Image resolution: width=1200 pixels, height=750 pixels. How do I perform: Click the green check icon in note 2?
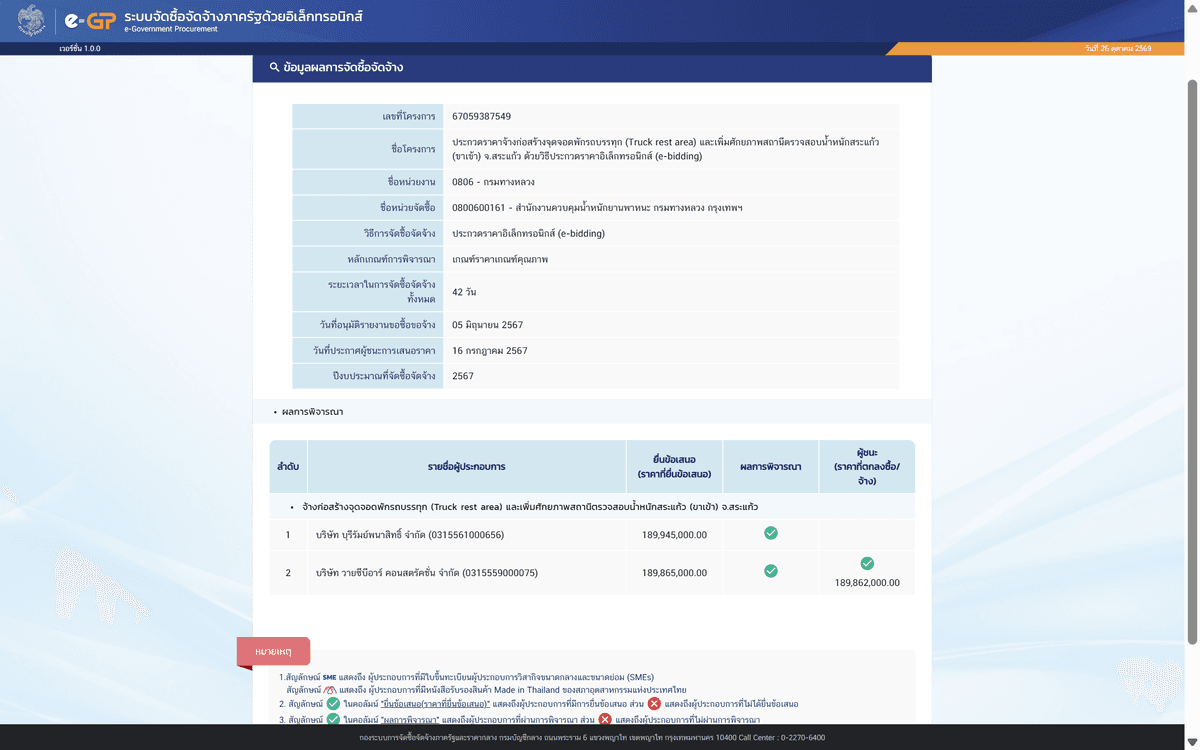click(x=333, y=704)
